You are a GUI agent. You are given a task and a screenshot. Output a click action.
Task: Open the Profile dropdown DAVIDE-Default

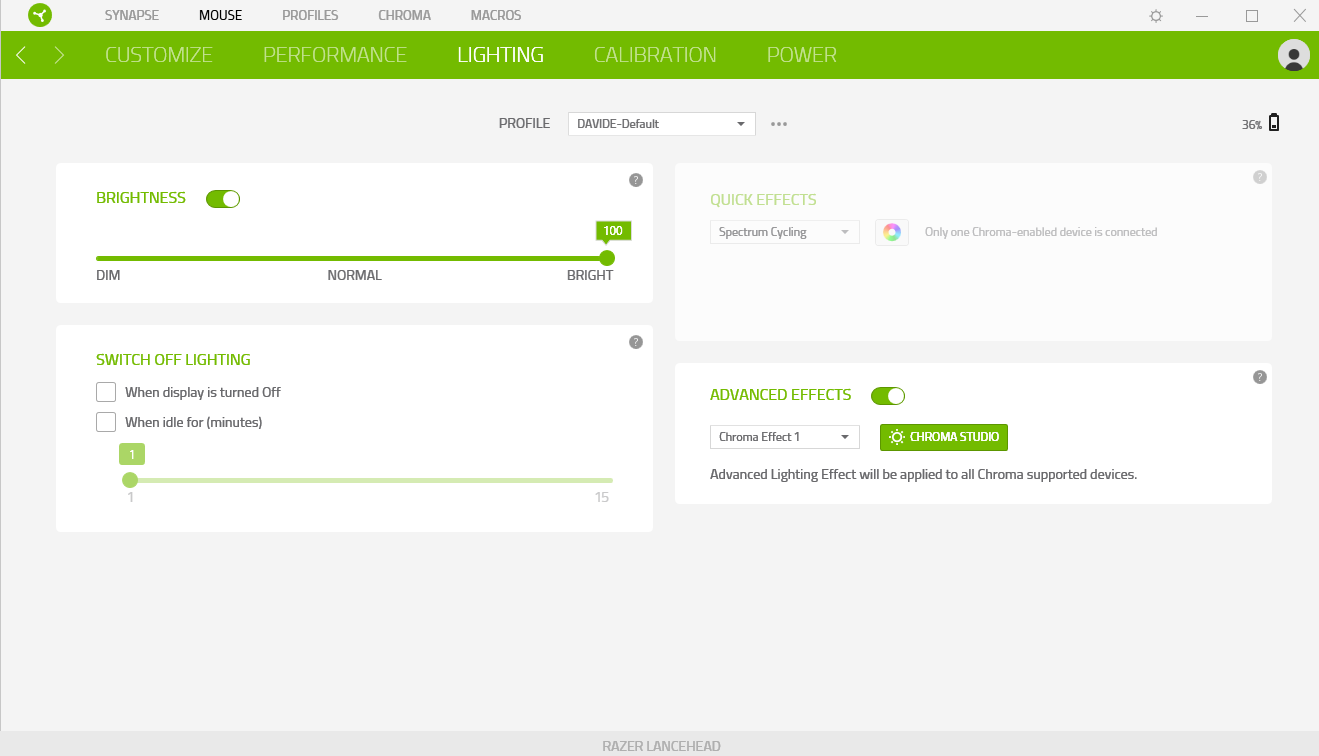662,124
